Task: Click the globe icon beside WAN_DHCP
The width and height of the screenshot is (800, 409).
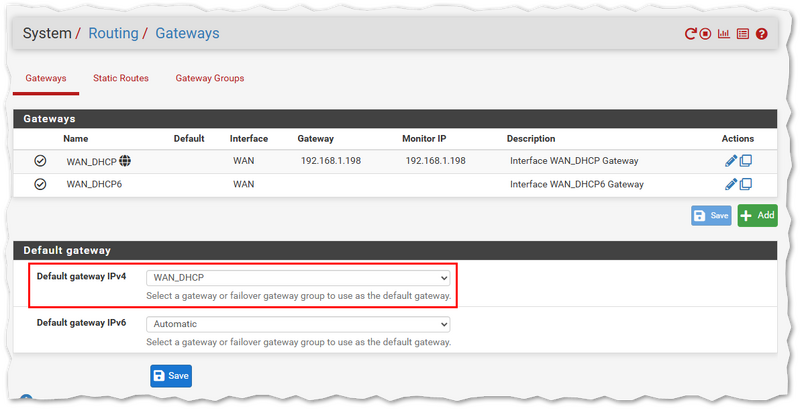Action: coord(125,160)
